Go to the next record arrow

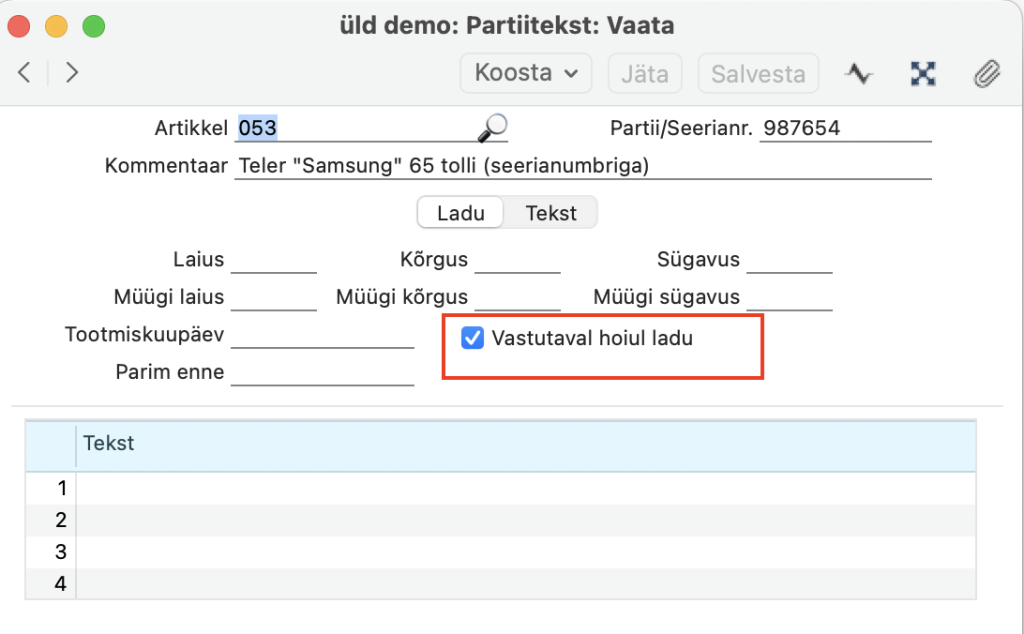(71, 73)
